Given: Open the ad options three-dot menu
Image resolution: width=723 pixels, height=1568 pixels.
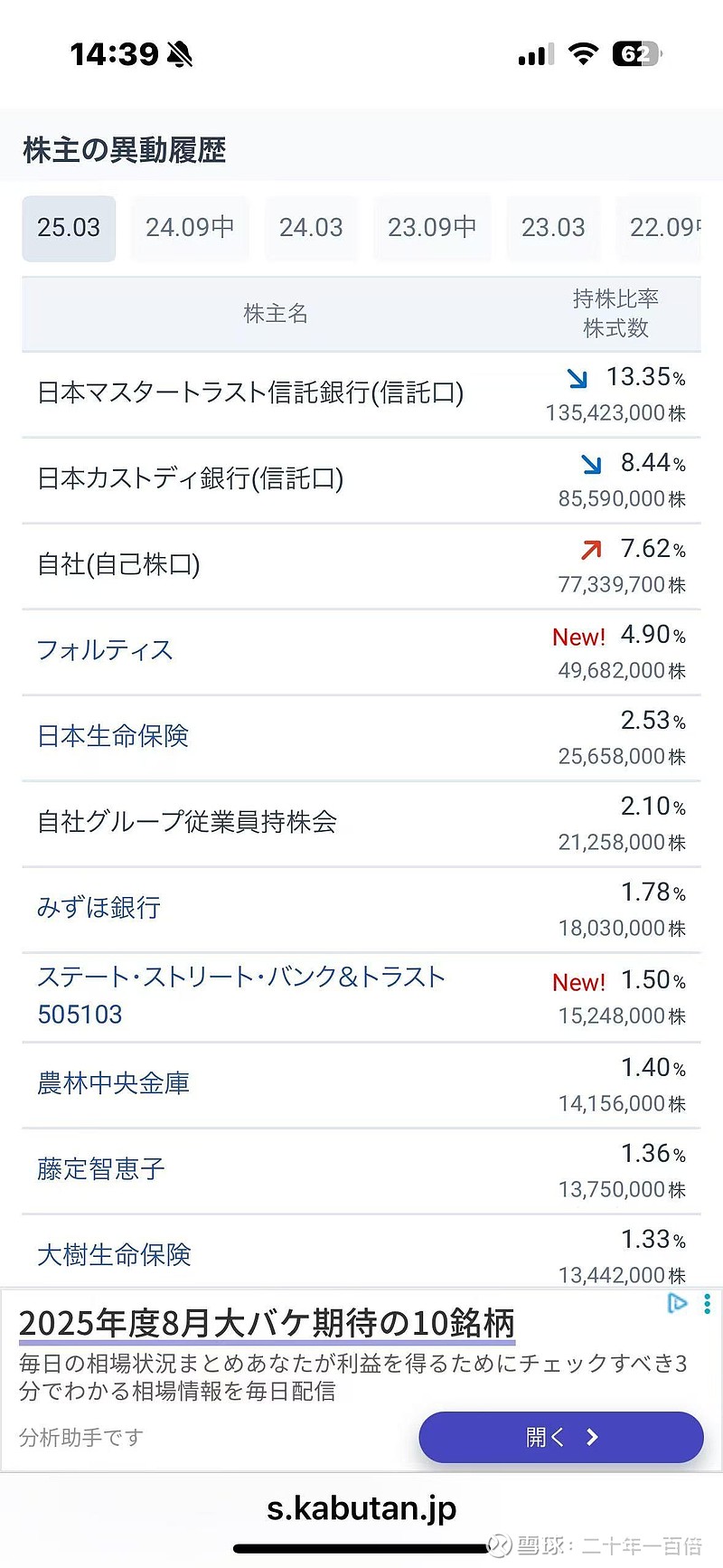Looking at the screenshot, I should click(x=707, y=1304).
